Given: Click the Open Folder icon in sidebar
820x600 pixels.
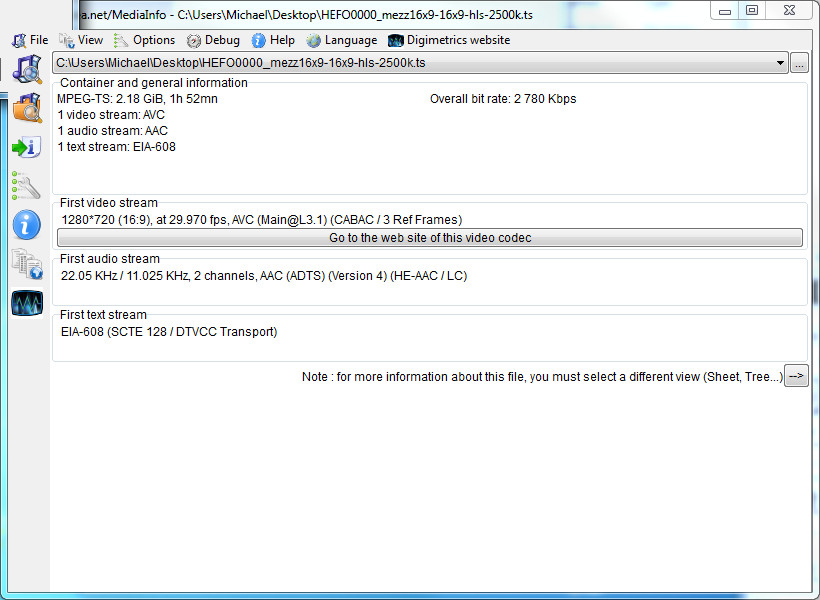Looking at the screenshot, I should [x=27, y=108].
